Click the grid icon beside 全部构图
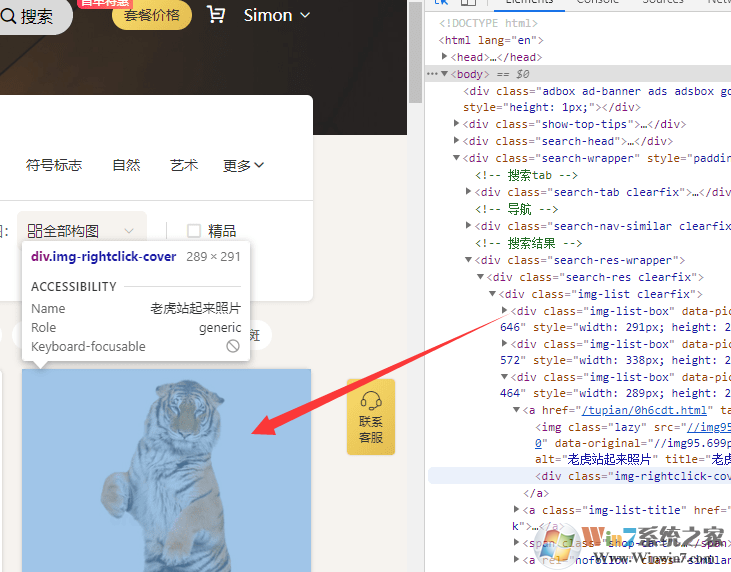Image resolution: width=731 pixels, height=572 pixels. click(35, 231)
